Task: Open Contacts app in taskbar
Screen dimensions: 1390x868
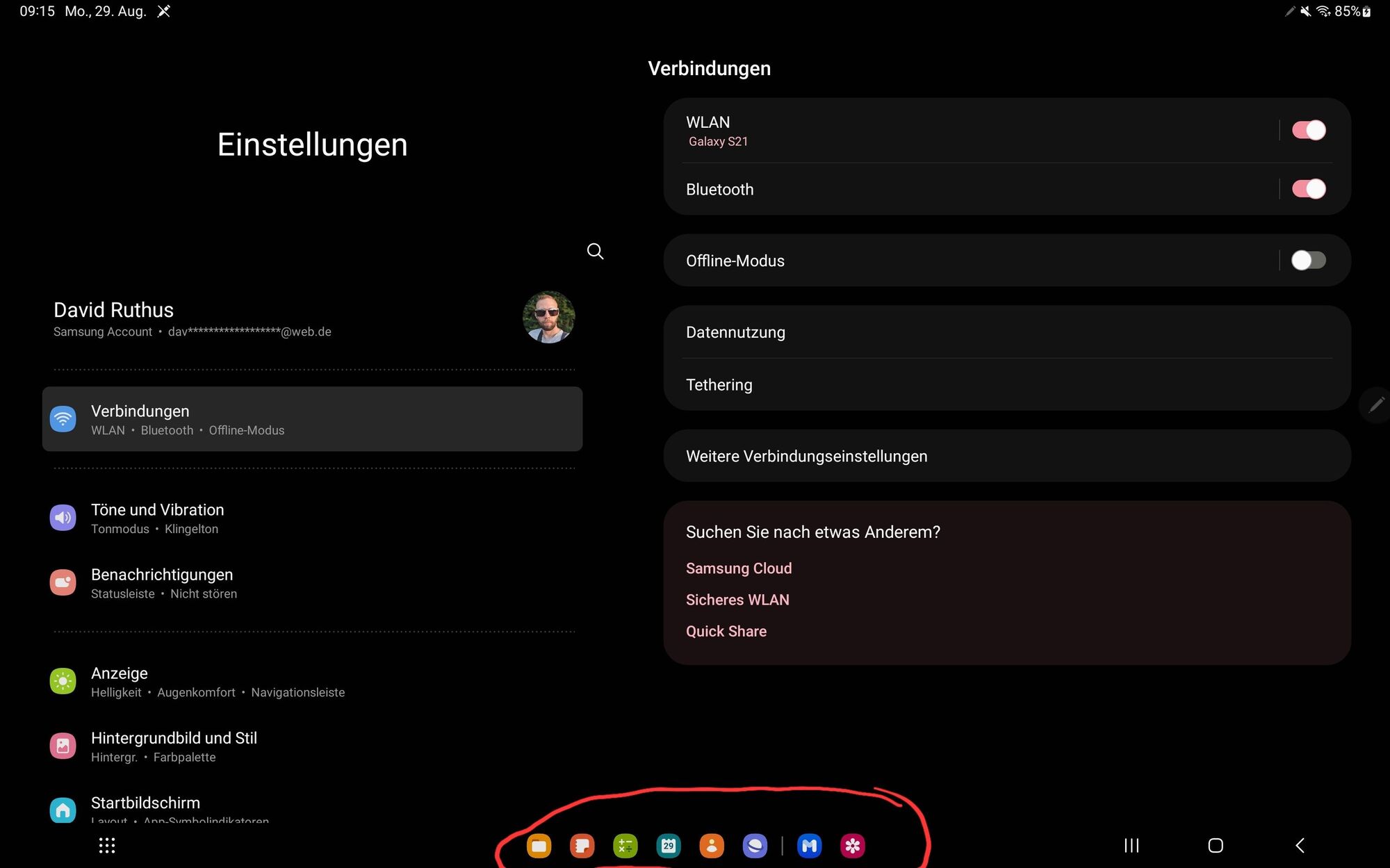Action: 711,846
